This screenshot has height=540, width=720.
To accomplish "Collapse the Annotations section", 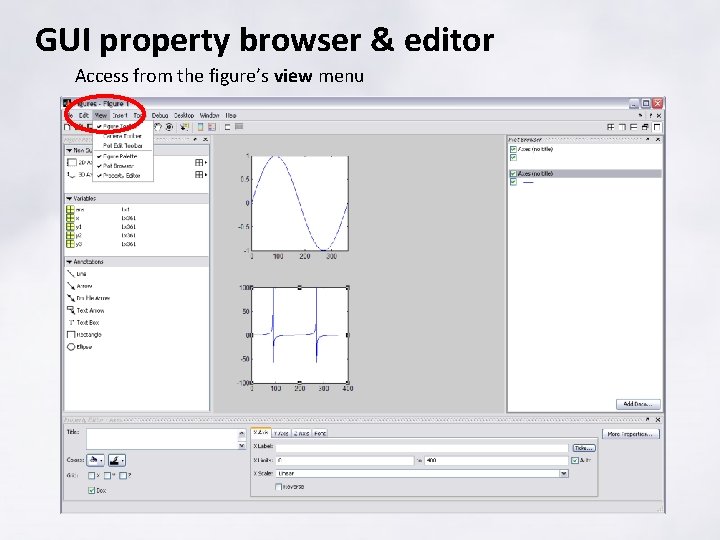I will (69, 262).
